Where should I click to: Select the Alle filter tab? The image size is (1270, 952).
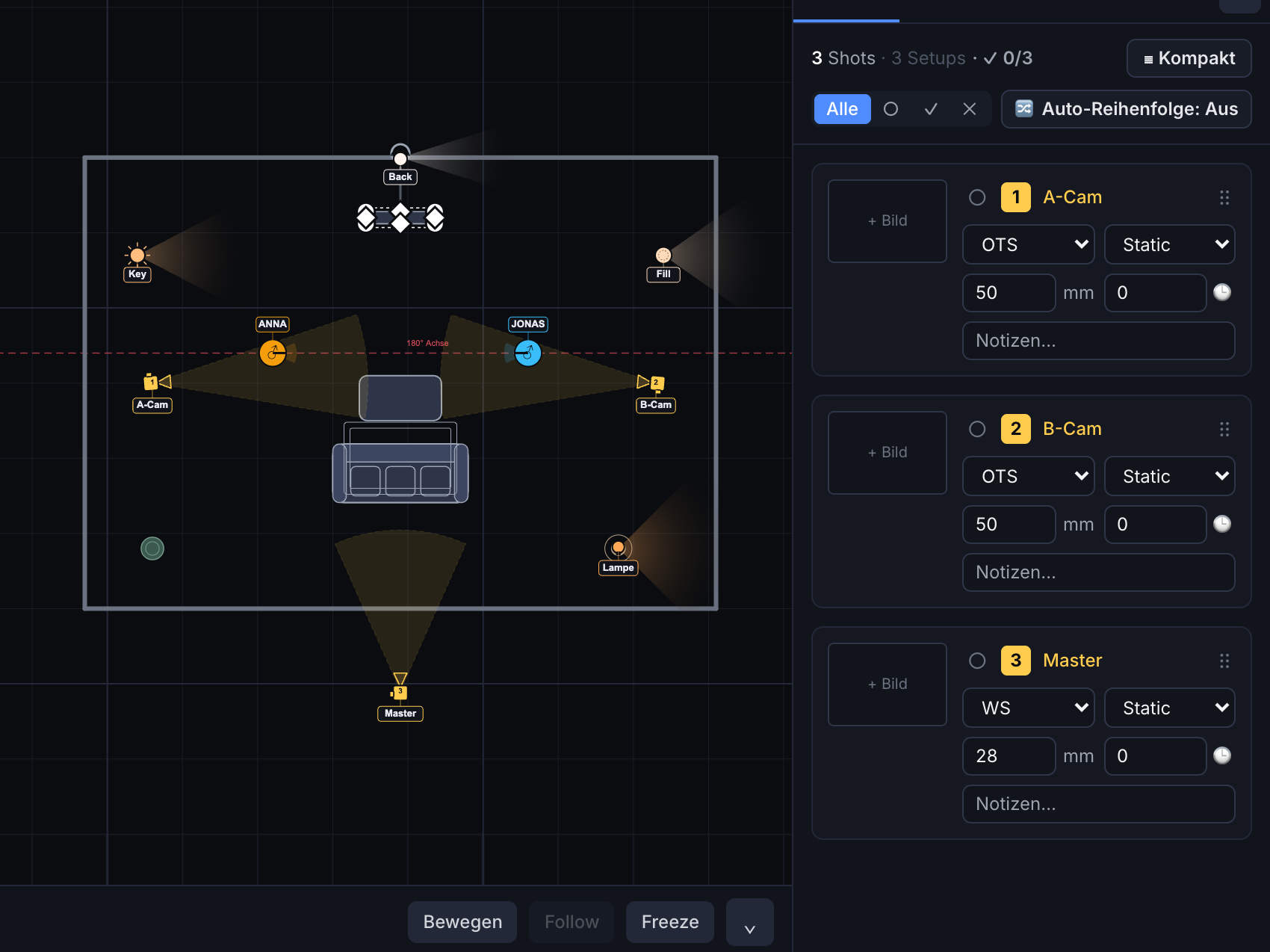(843, 109)
